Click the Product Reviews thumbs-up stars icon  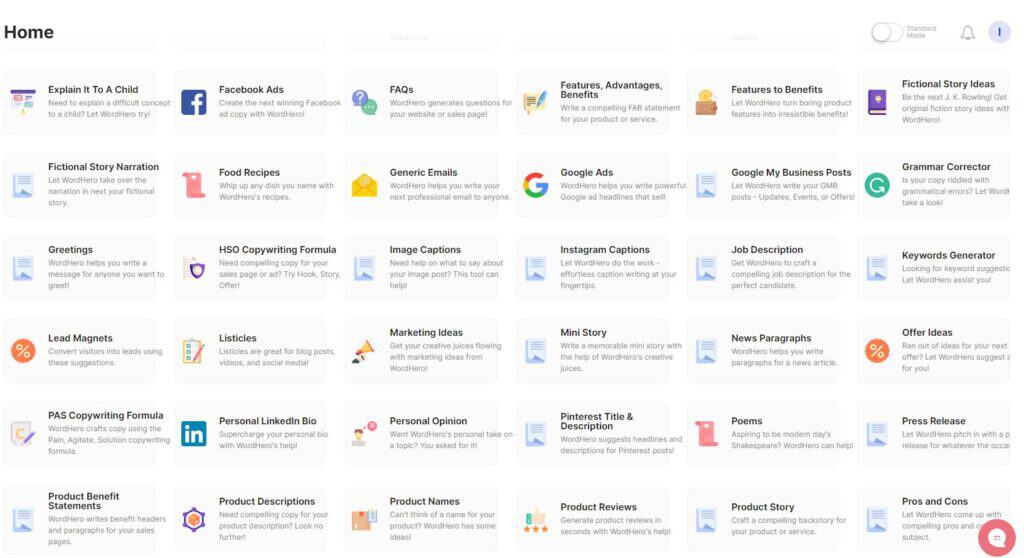coord(536,520)
